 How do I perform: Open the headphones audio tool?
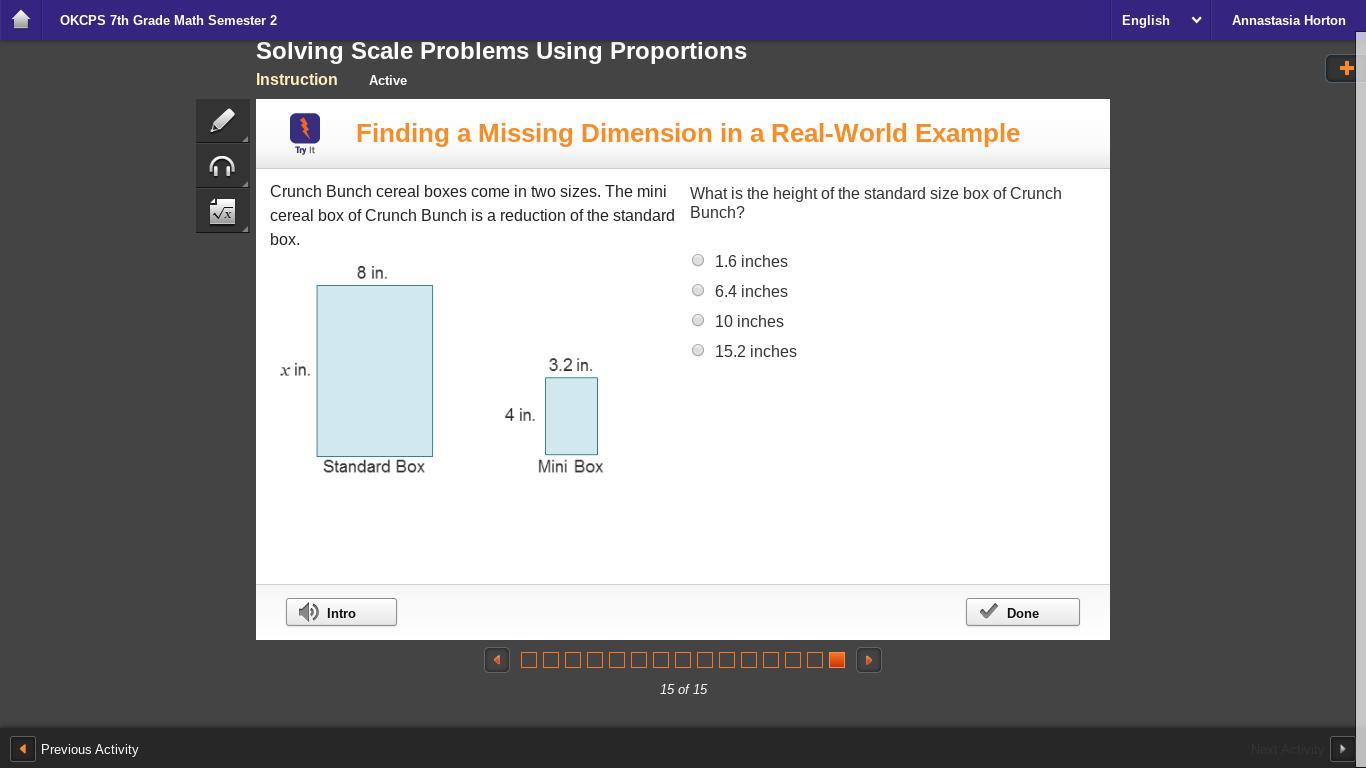(x=222, y=167)
